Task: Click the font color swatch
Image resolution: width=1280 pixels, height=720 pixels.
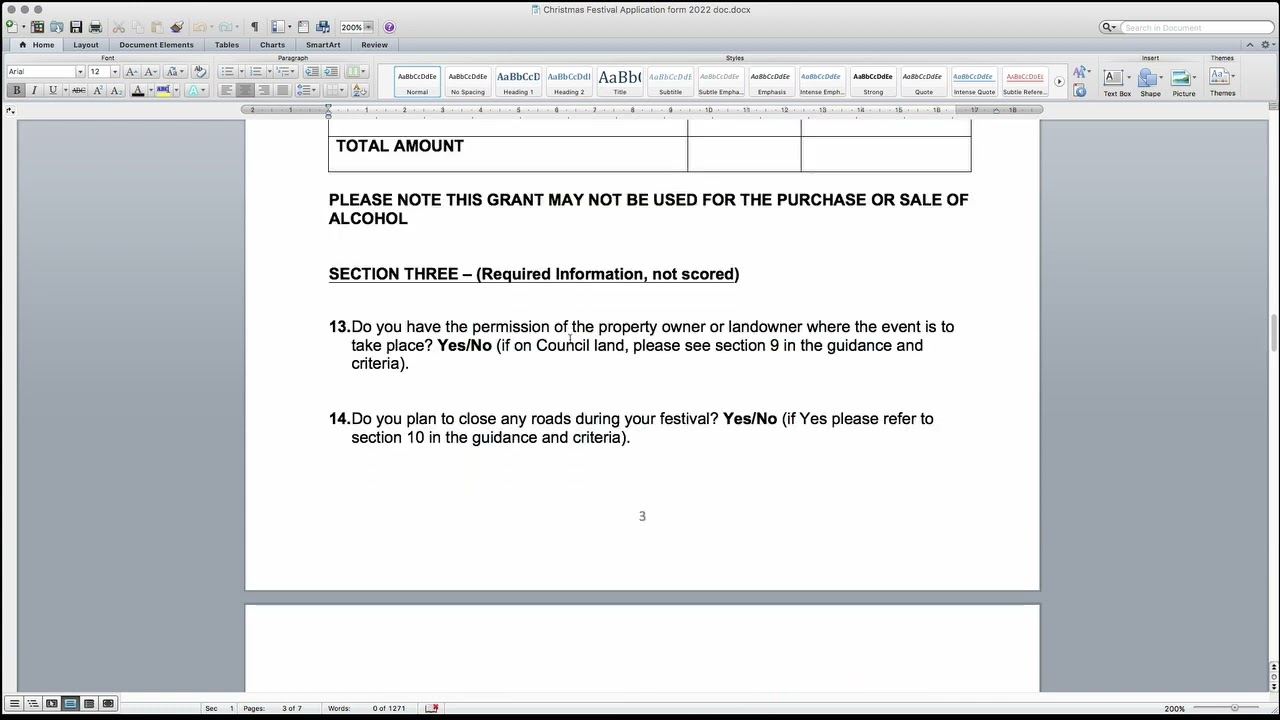Action: click(x=138, y=90)
